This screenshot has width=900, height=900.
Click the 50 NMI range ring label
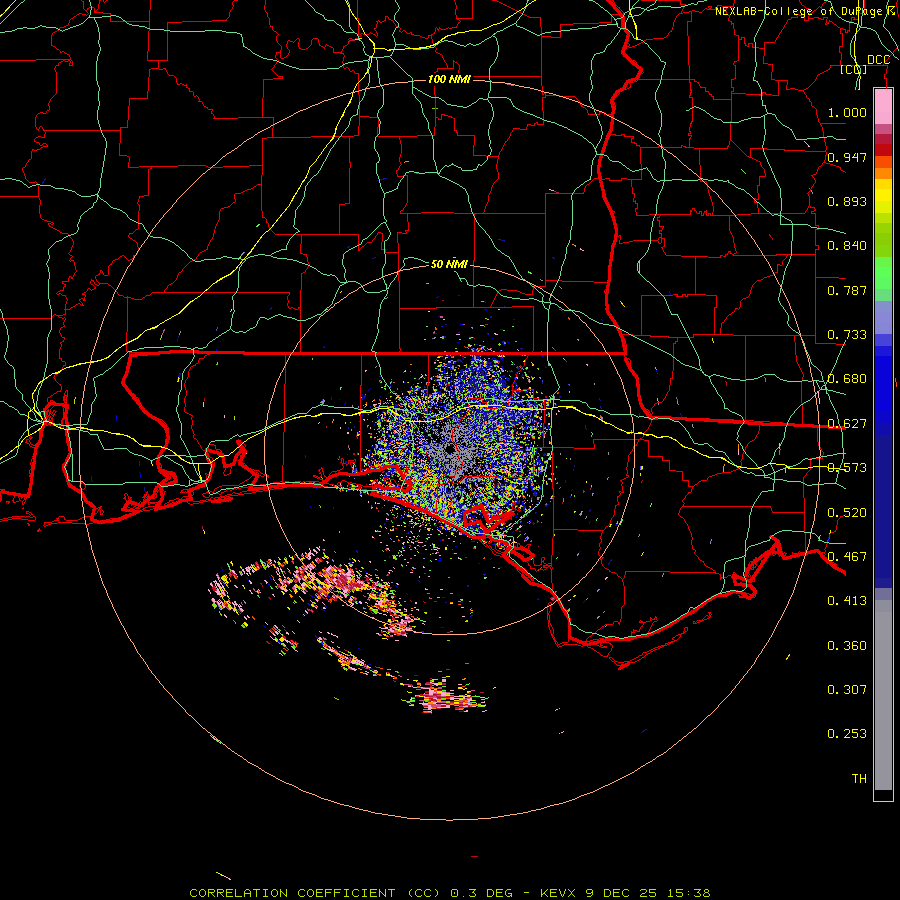pos(449,264)
